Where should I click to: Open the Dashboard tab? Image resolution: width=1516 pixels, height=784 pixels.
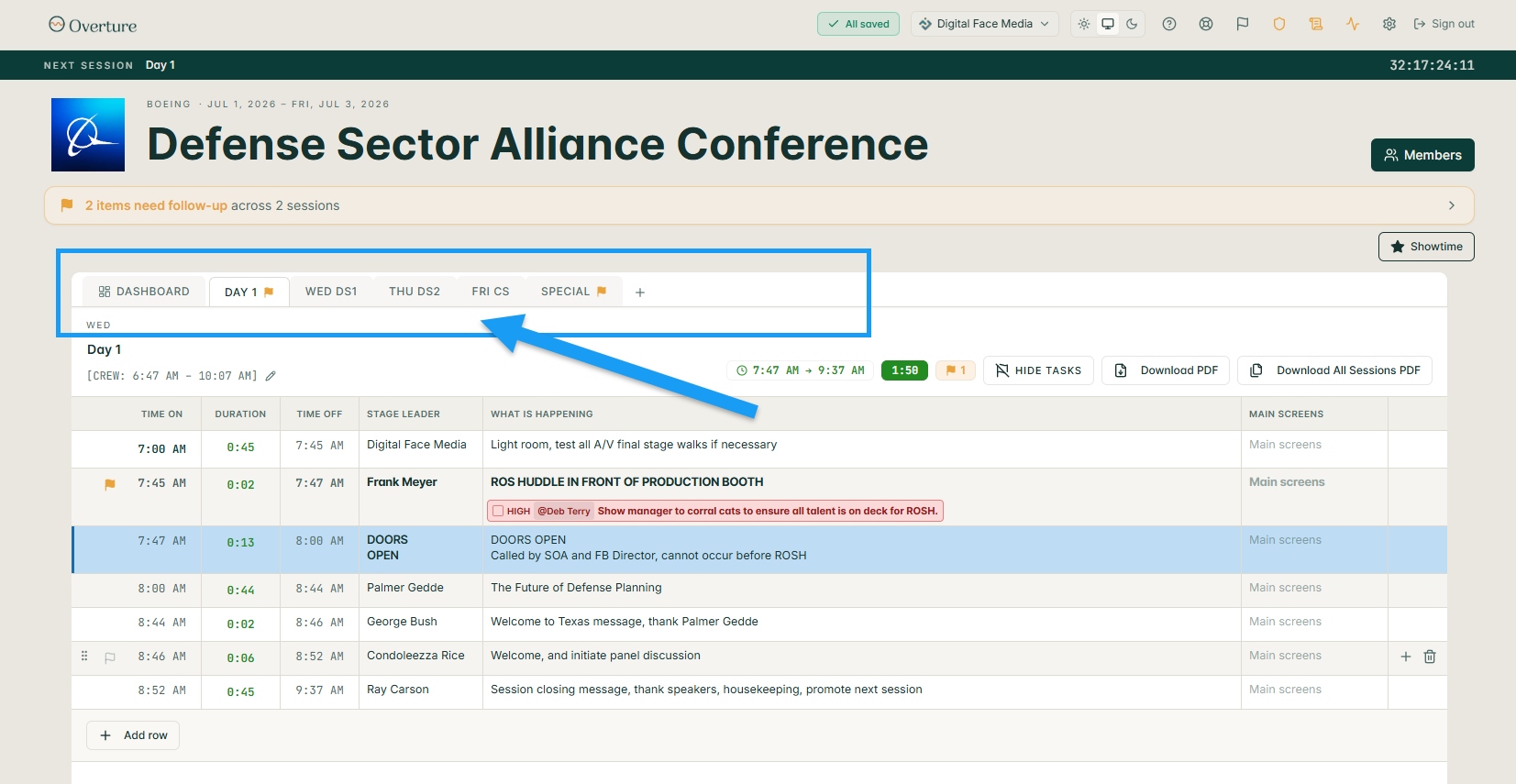pos(144,292)
